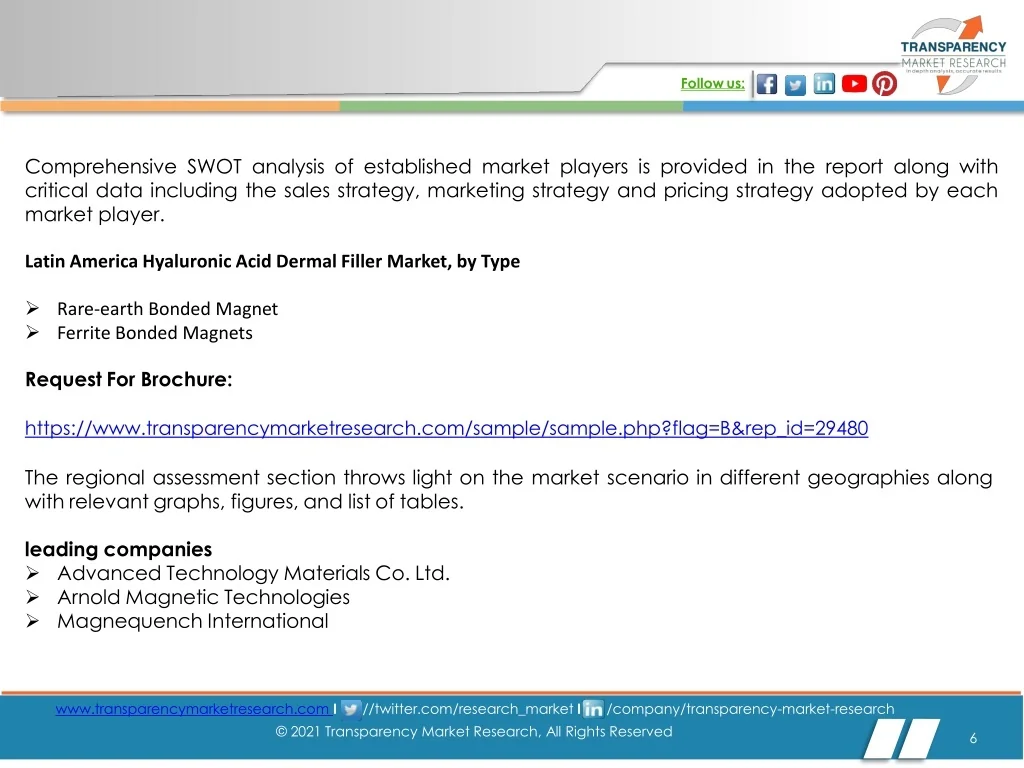Select the 'Ferrite Bonded Magnets' bullet item

pos(155,333)
